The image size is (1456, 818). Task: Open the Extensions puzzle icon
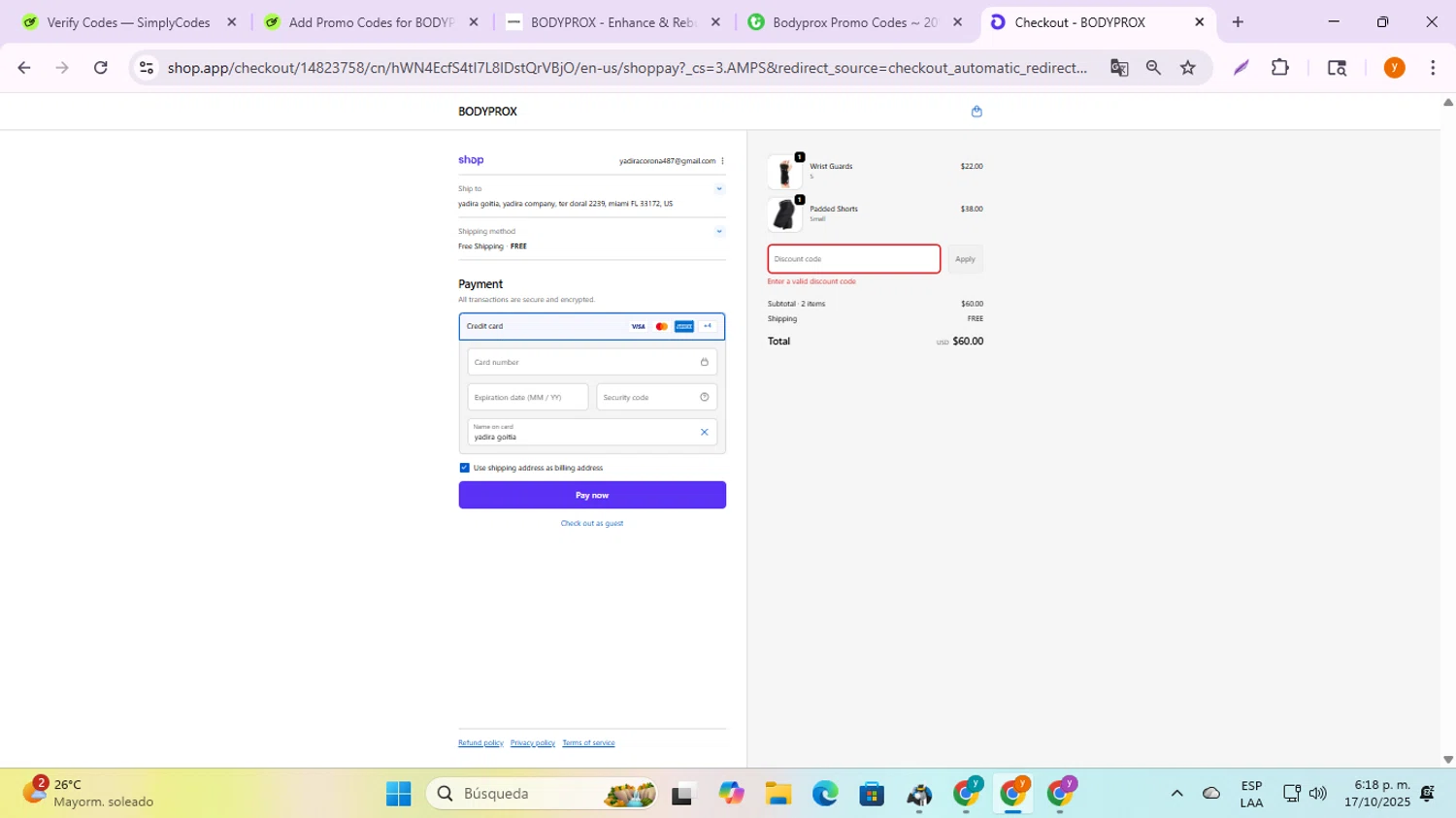tap(1280, 68)
